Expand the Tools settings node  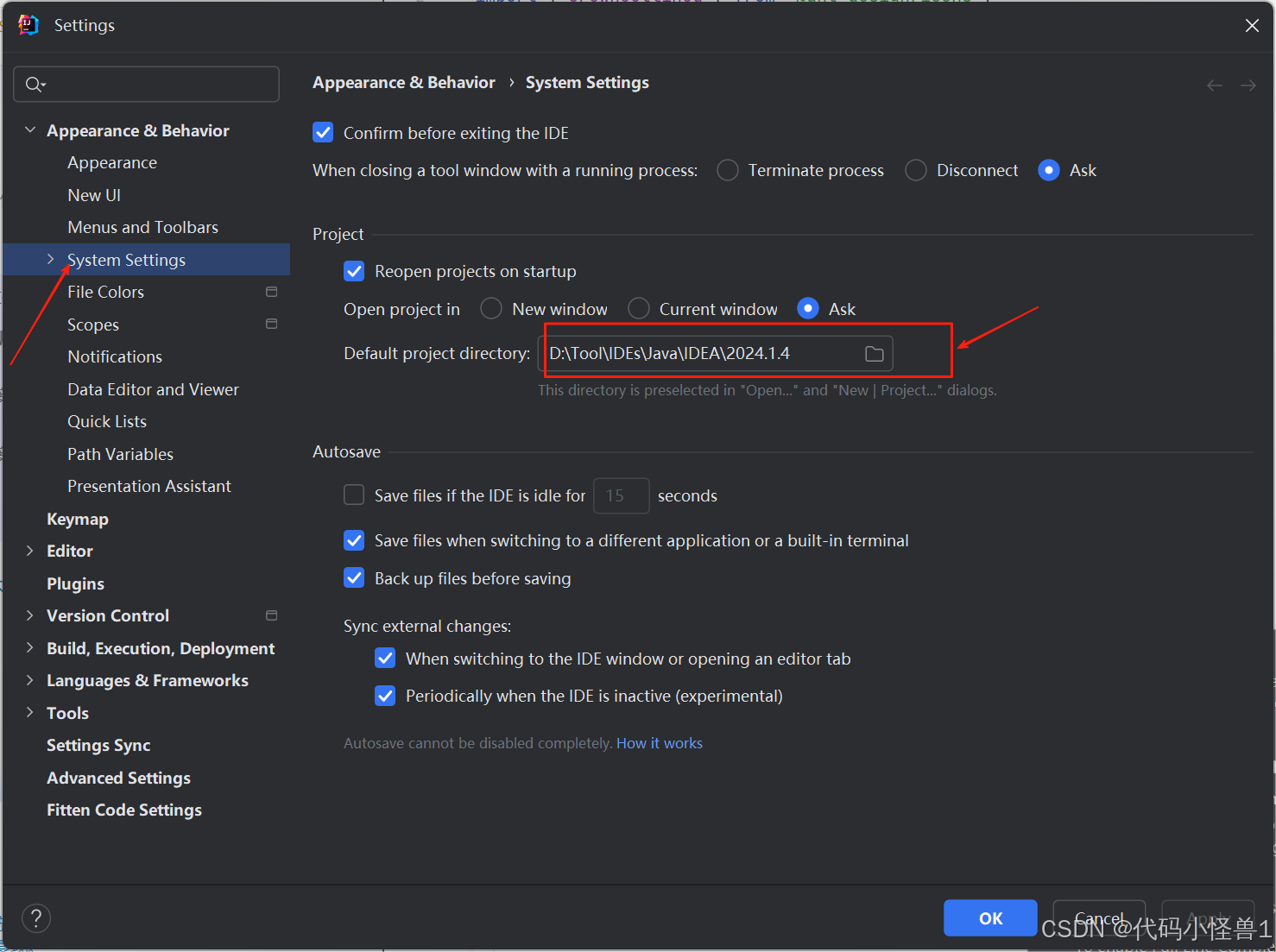[30, 712]
